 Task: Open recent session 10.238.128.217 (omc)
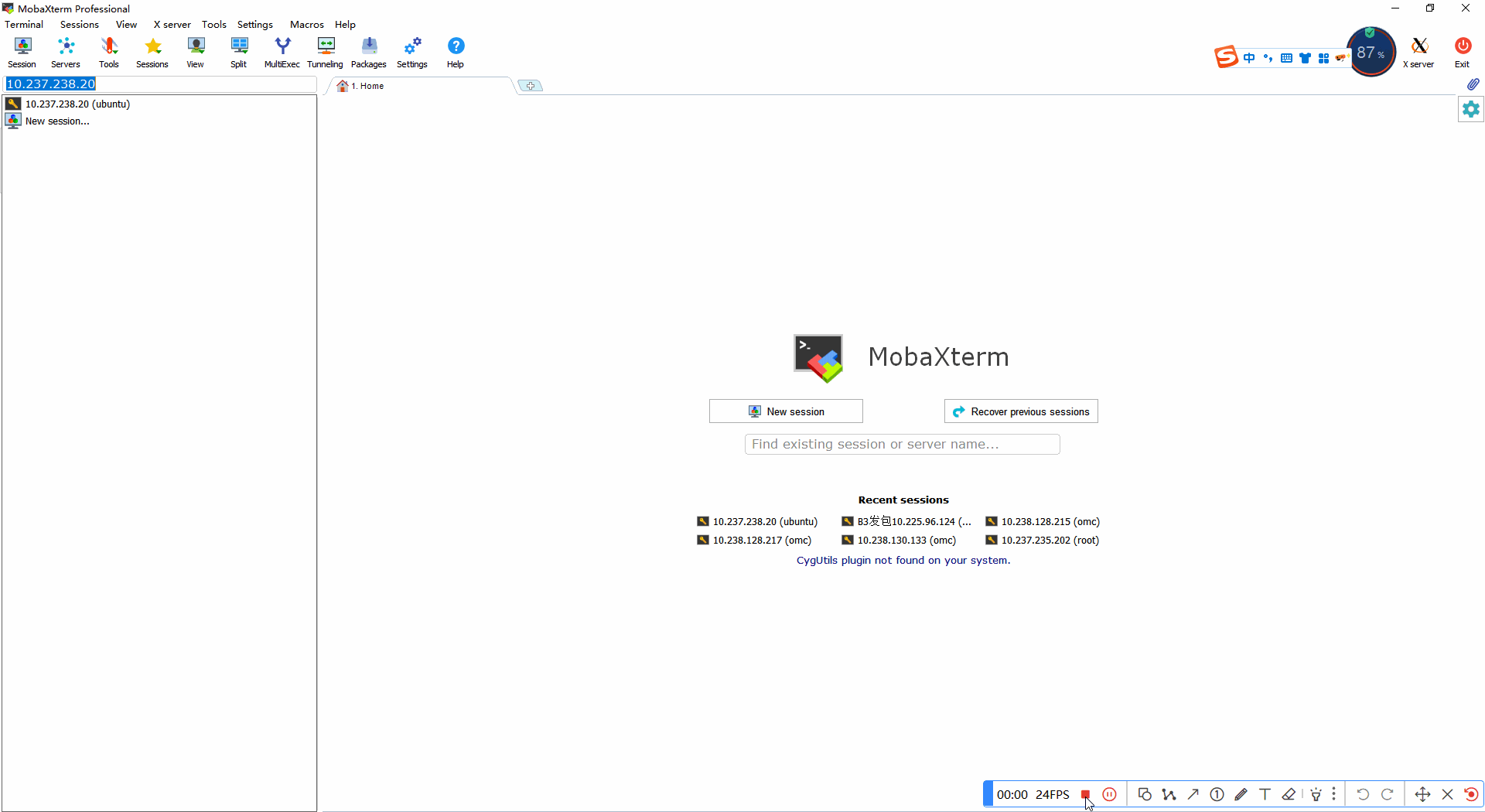click(x=754, y=541)
